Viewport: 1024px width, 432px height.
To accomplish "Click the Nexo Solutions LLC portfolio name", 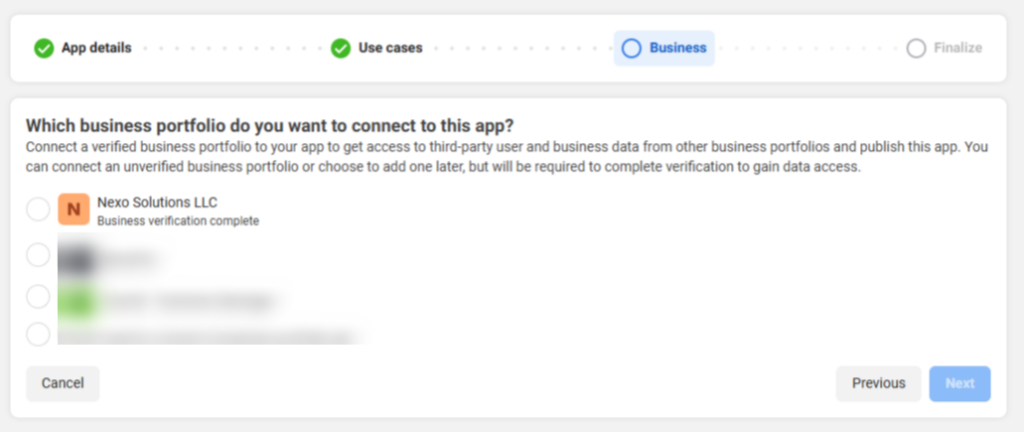I will [157, 203].
